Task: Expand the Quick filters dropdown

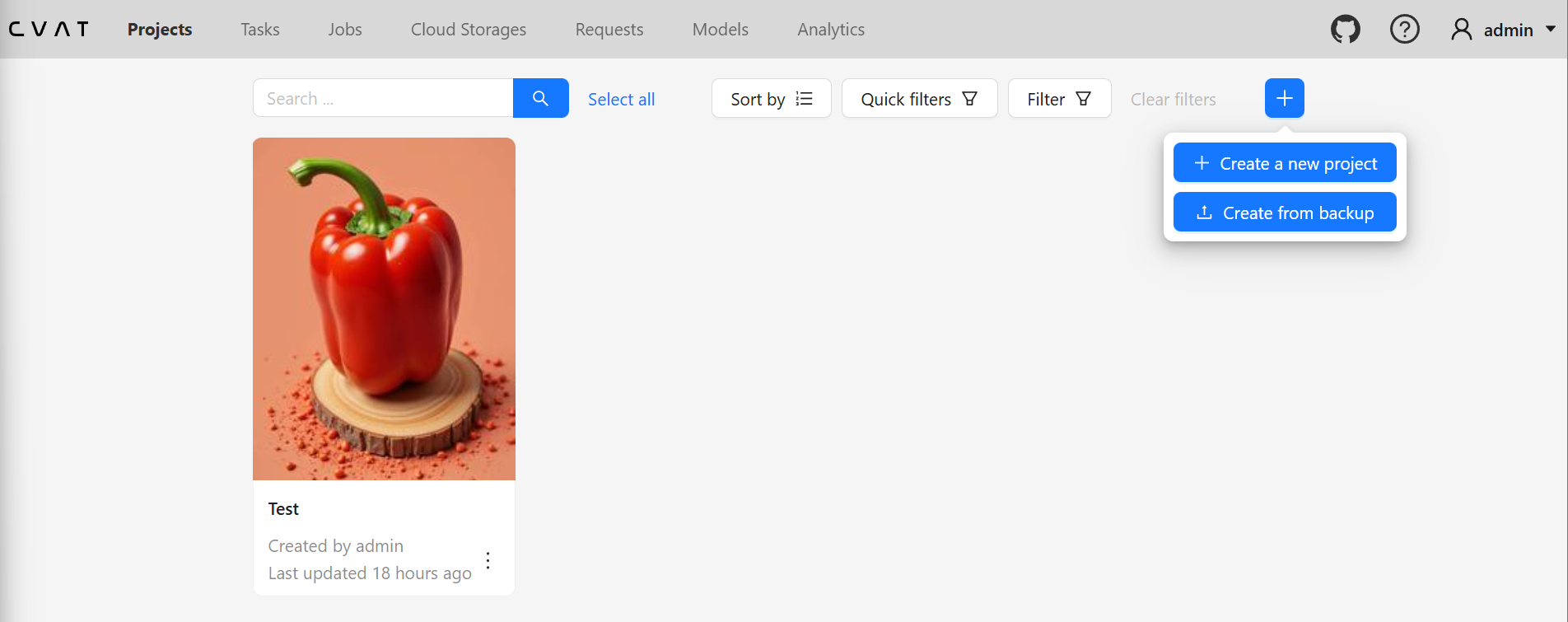Action: pos(919,99)
